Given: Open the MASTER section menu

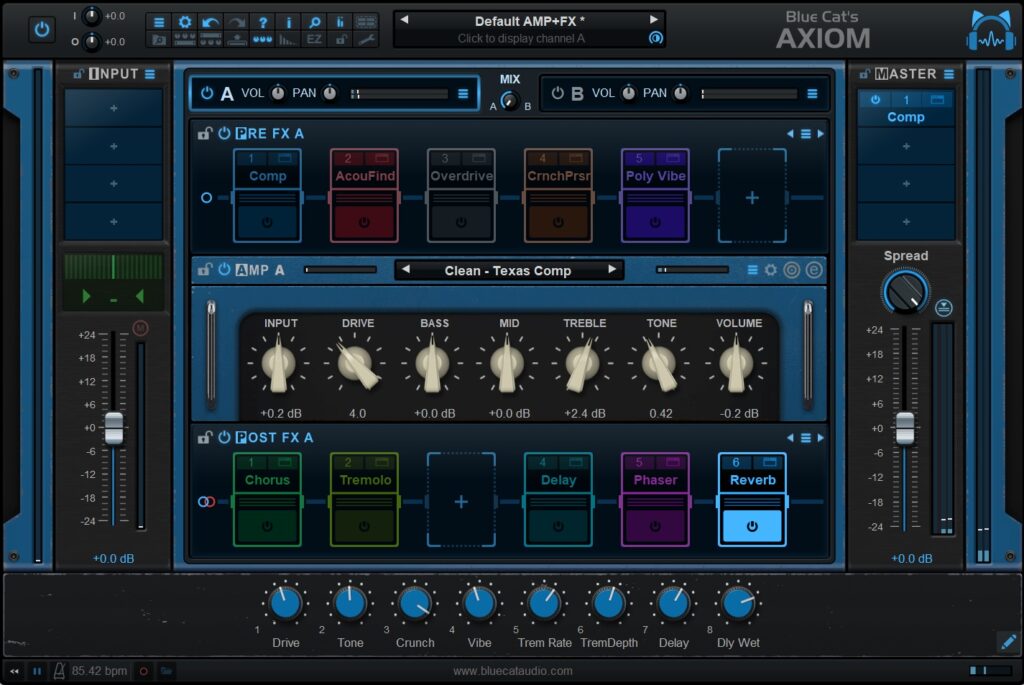Looking at the screenshot, I should click(x=949, y=74).
